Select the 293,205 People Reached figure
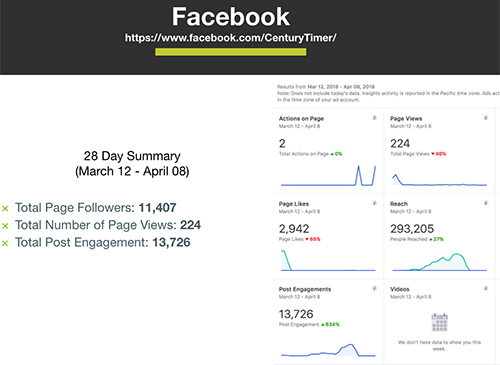The height and width of the screenshot is (365, 500). pos(412,229)
